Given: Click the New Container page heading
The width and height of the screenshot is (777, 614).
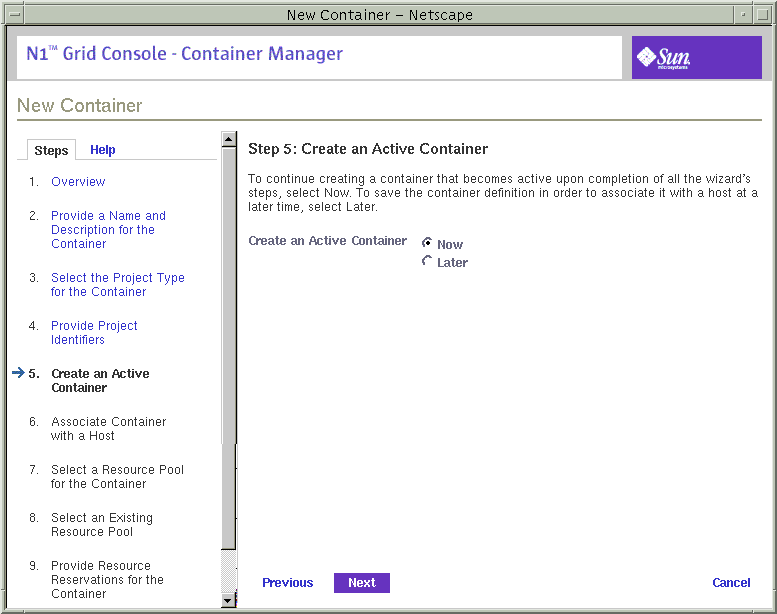Looking at the screenshot, I should coord(79,106).
